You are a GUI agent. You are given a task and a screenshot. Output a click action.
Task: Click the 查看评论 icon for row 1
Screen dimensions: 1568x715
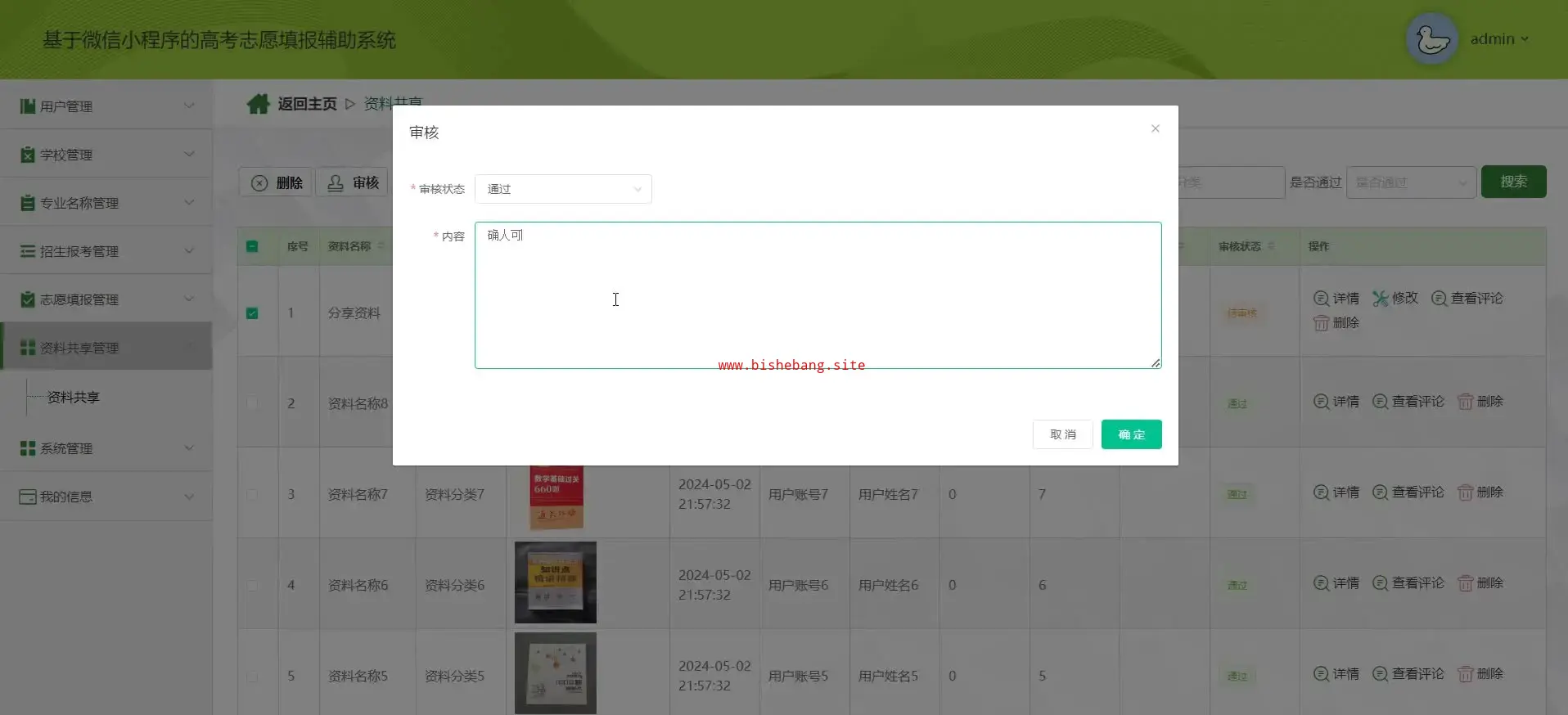click(1439, 299)
